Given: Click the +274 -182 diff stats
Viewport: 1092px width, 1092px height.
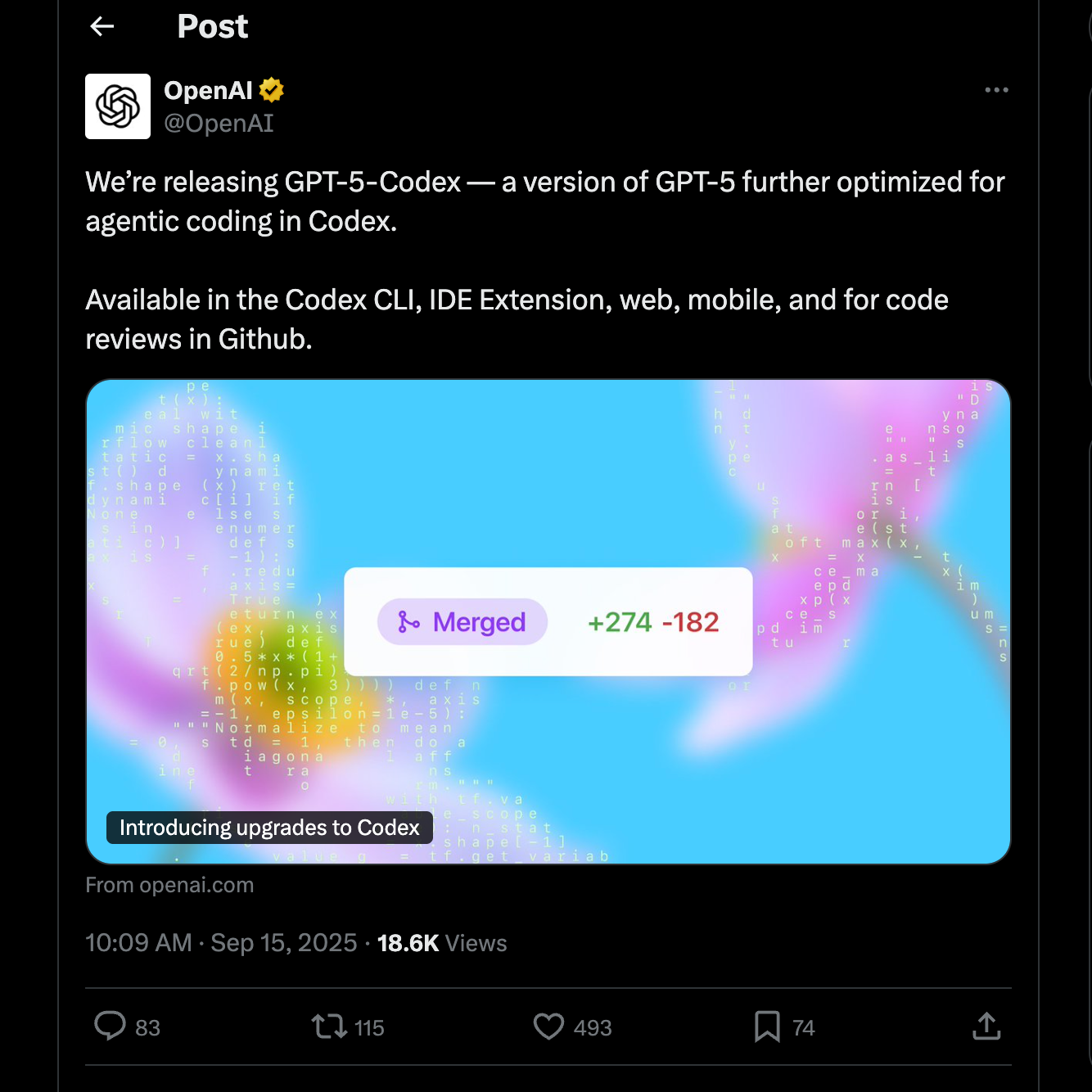Looking at the screenshot, I should point(653,622).
